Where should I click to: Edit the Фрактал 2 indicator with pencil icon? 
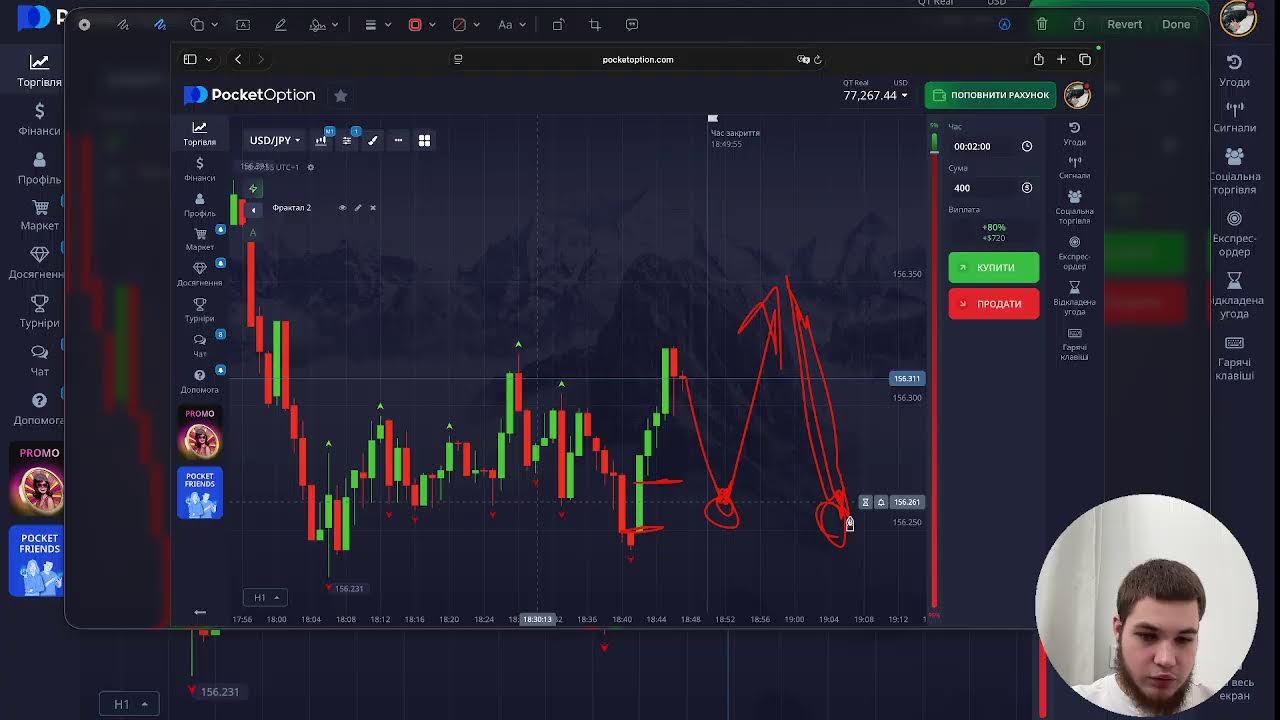click(x=358, y=208)
